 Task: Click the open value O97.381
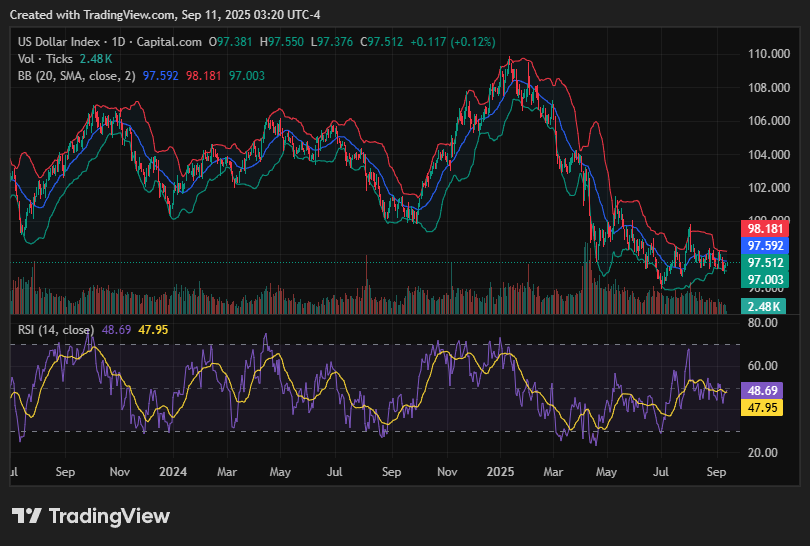pyautogui.click(x=230, y=42)
